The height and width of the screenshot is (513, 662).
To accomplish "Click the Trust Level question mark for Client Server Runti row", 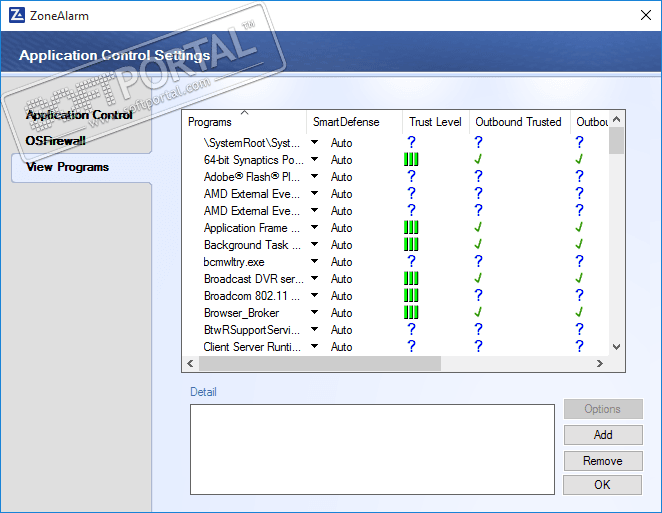I will [x=411, y=346].
